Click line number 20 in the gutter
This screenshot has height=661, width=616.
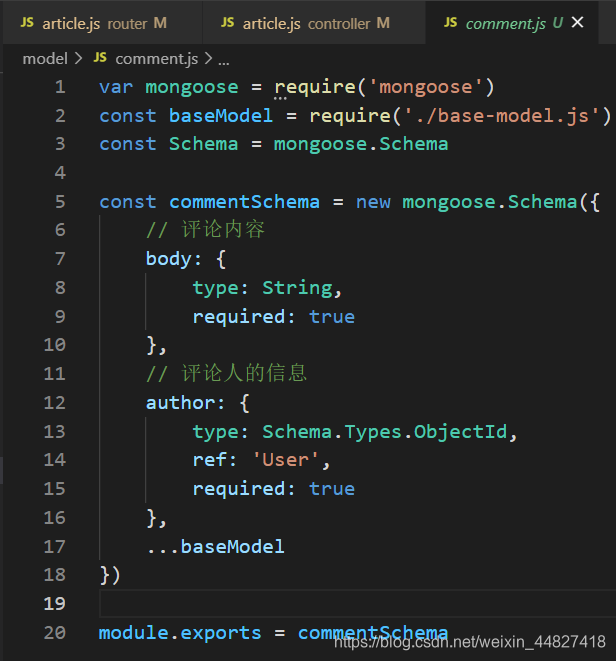[x=55, y=632]
